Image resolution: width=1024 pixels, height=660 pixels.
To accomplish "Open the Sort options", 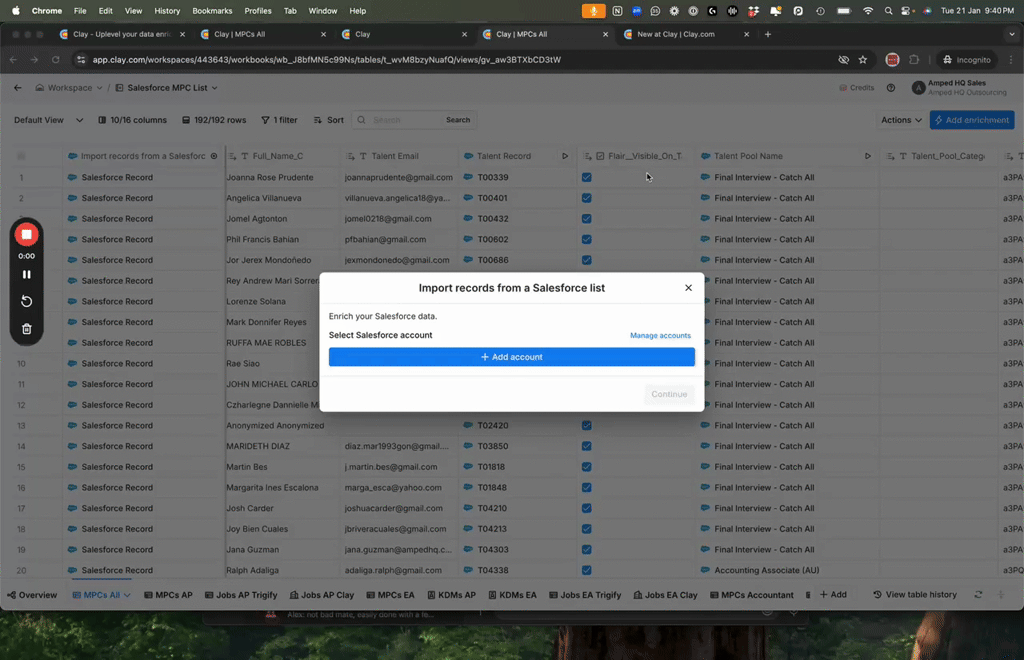I will (328, 120).
